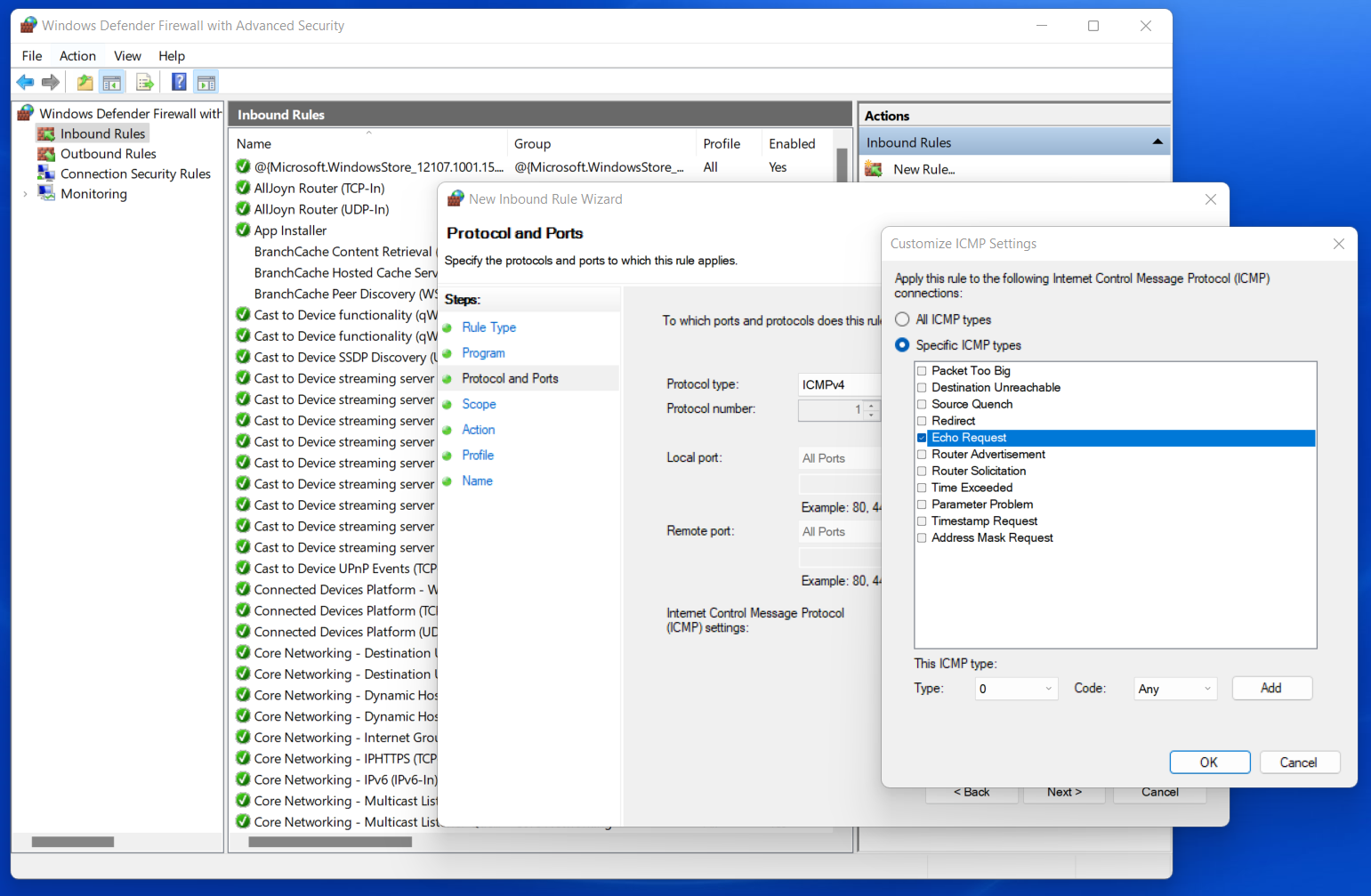Open the File menu
Image resolution: width=1371 pixels, height=896 pixels.
32,56
